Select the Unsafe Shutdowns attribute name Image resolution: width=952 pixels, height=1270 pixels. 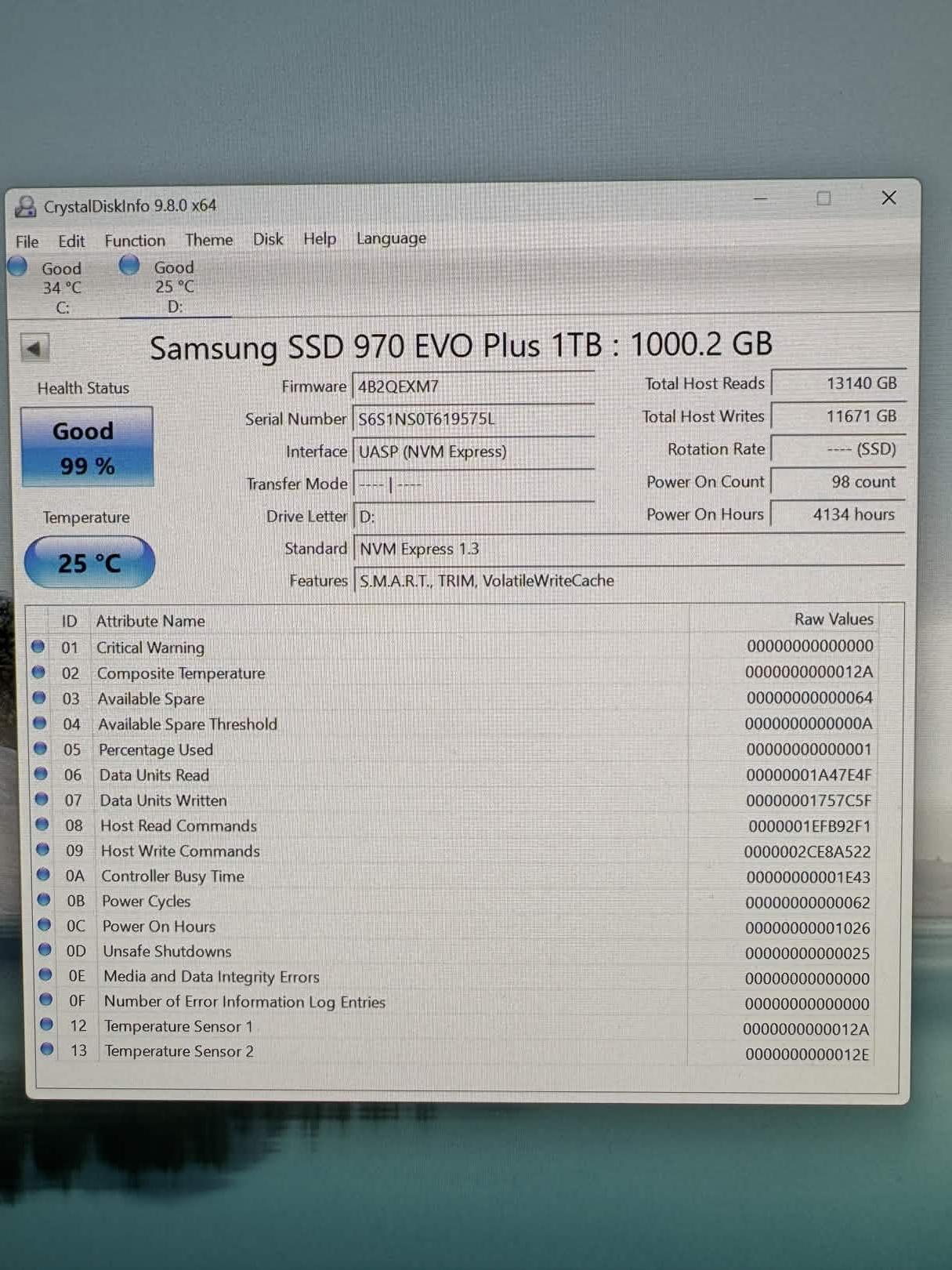pos(168,951)
